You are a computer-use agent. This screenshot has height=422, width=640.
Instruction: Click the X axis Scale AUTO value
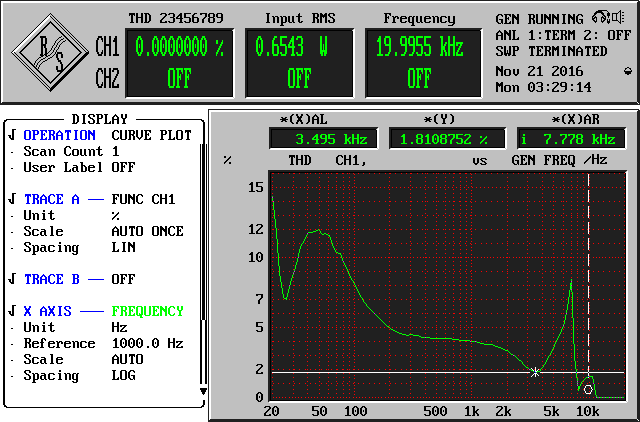(x=127, y=359)
